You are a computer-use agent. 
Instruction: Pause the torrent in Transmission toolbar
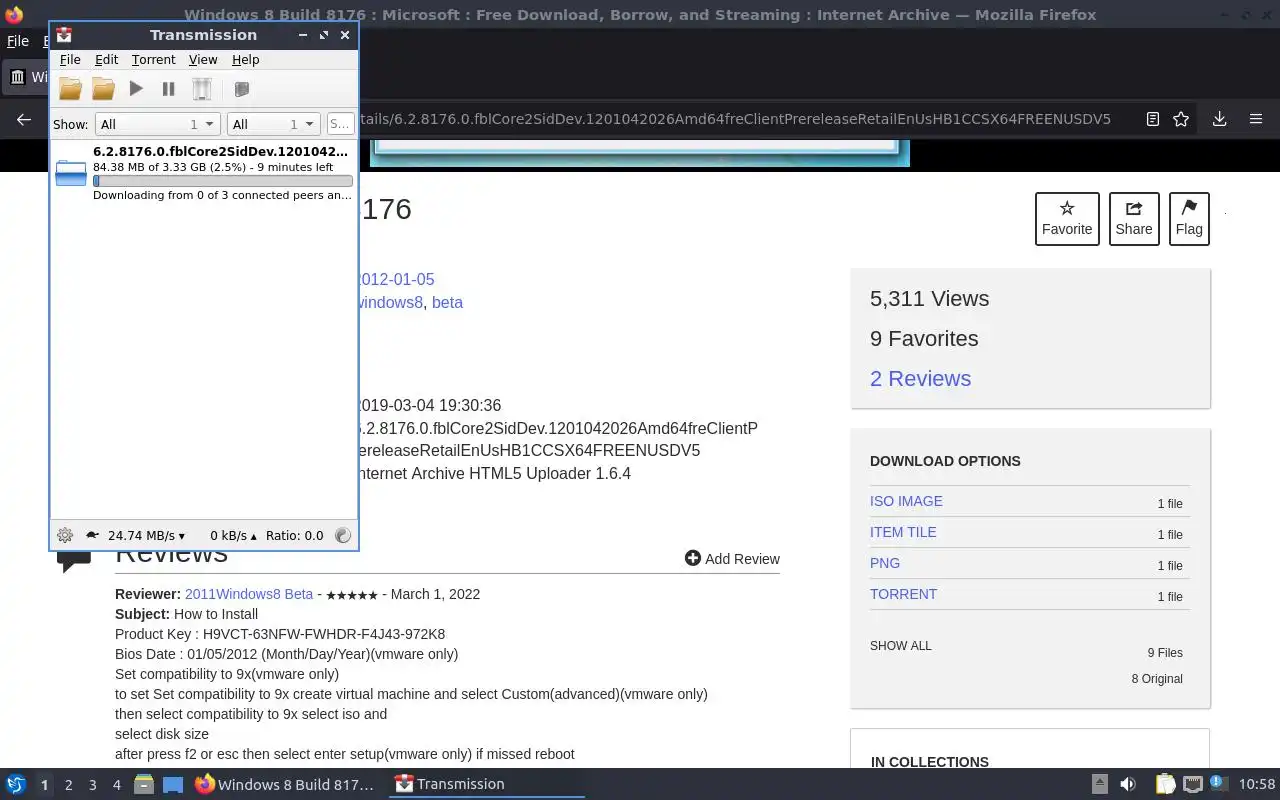coord(168,89)
